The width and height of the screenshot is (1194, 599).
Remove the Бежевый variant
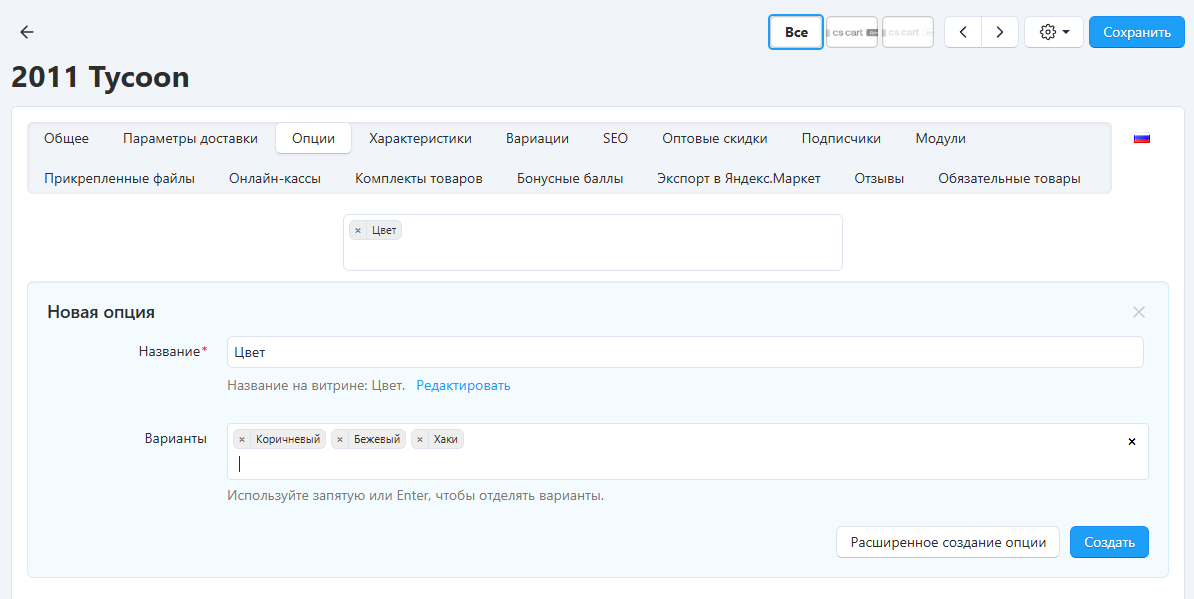[x=340, y=439]
